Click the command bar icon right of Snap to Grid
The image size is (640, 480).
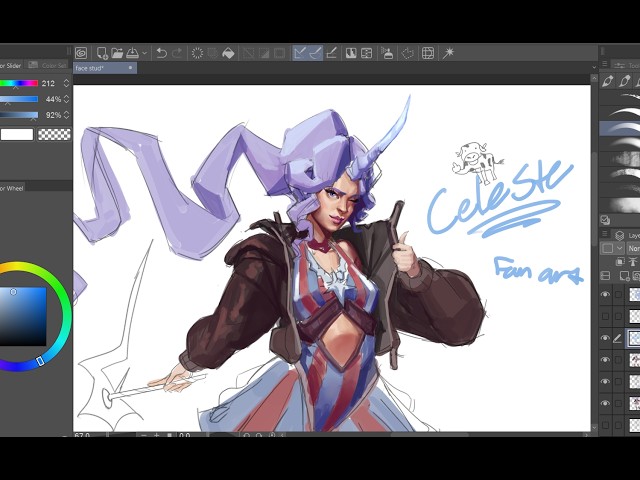click(351, 53)
